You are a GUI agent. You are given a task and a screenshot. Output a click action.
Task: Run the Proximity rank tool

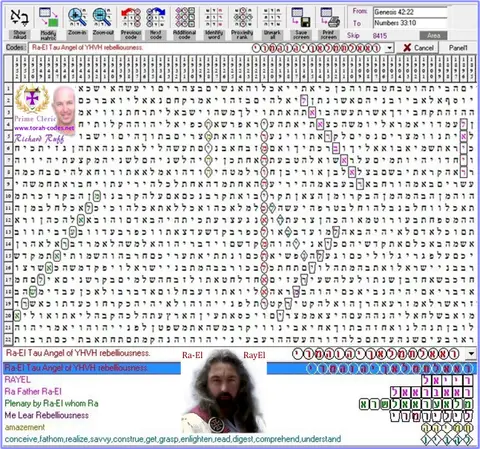(242, 23)
